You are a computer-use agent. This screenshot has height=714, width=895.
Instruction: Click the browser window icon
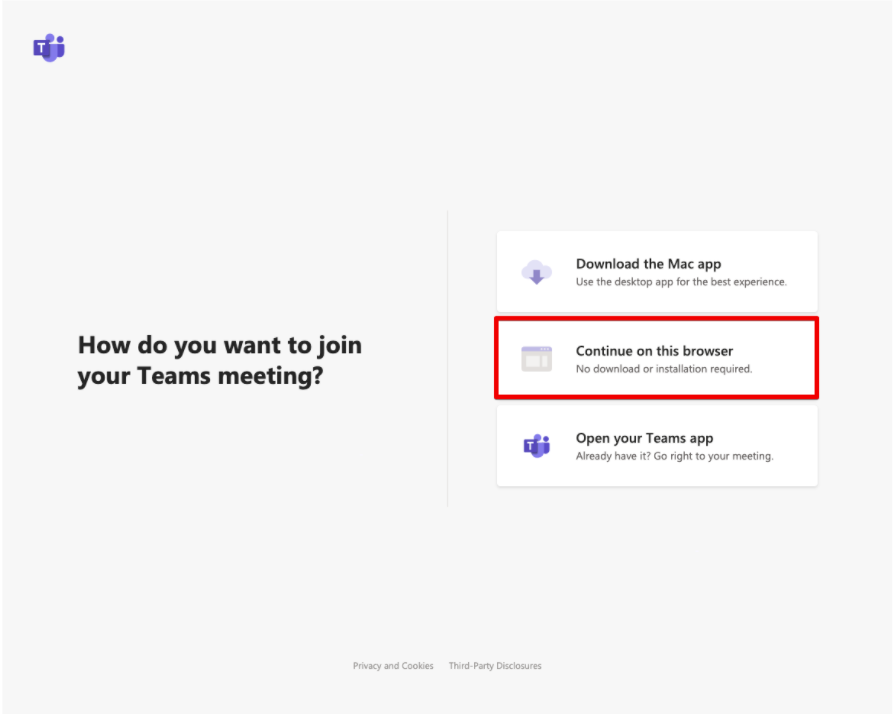(537, 359)
